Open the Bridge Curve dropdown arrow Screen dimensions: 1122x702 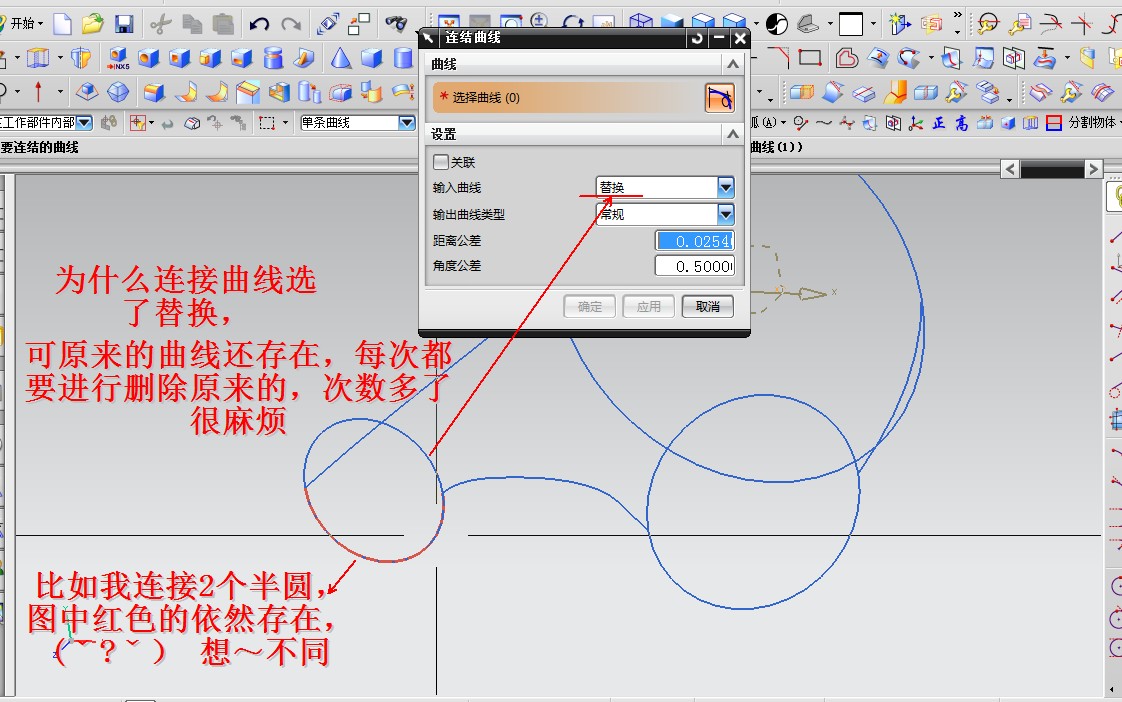pyautogui.click(x=931, y=58)
